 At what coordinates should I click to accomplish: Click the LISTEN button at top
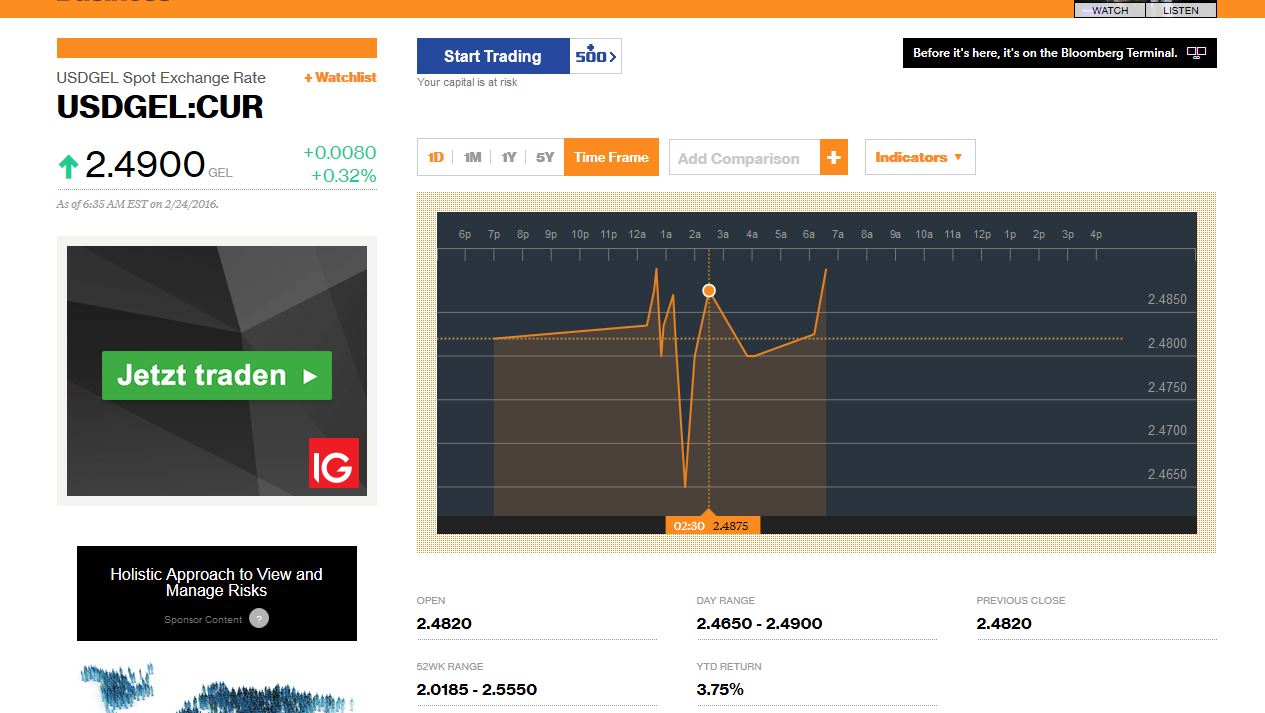[1181, 10]
